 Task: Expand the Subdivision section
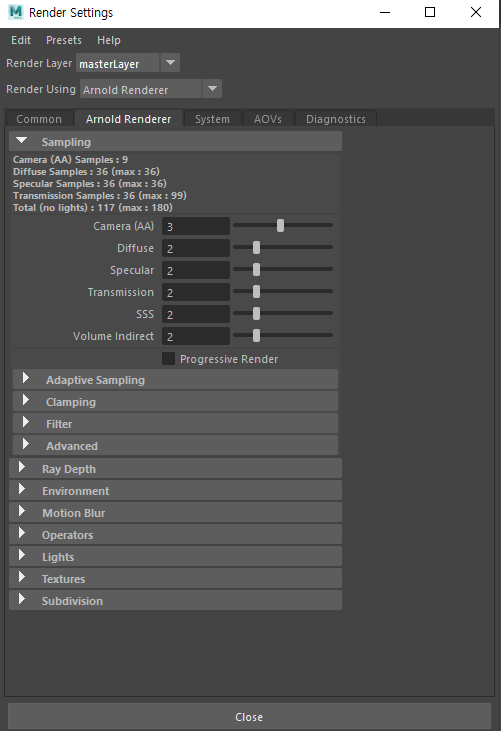[175, 600]
